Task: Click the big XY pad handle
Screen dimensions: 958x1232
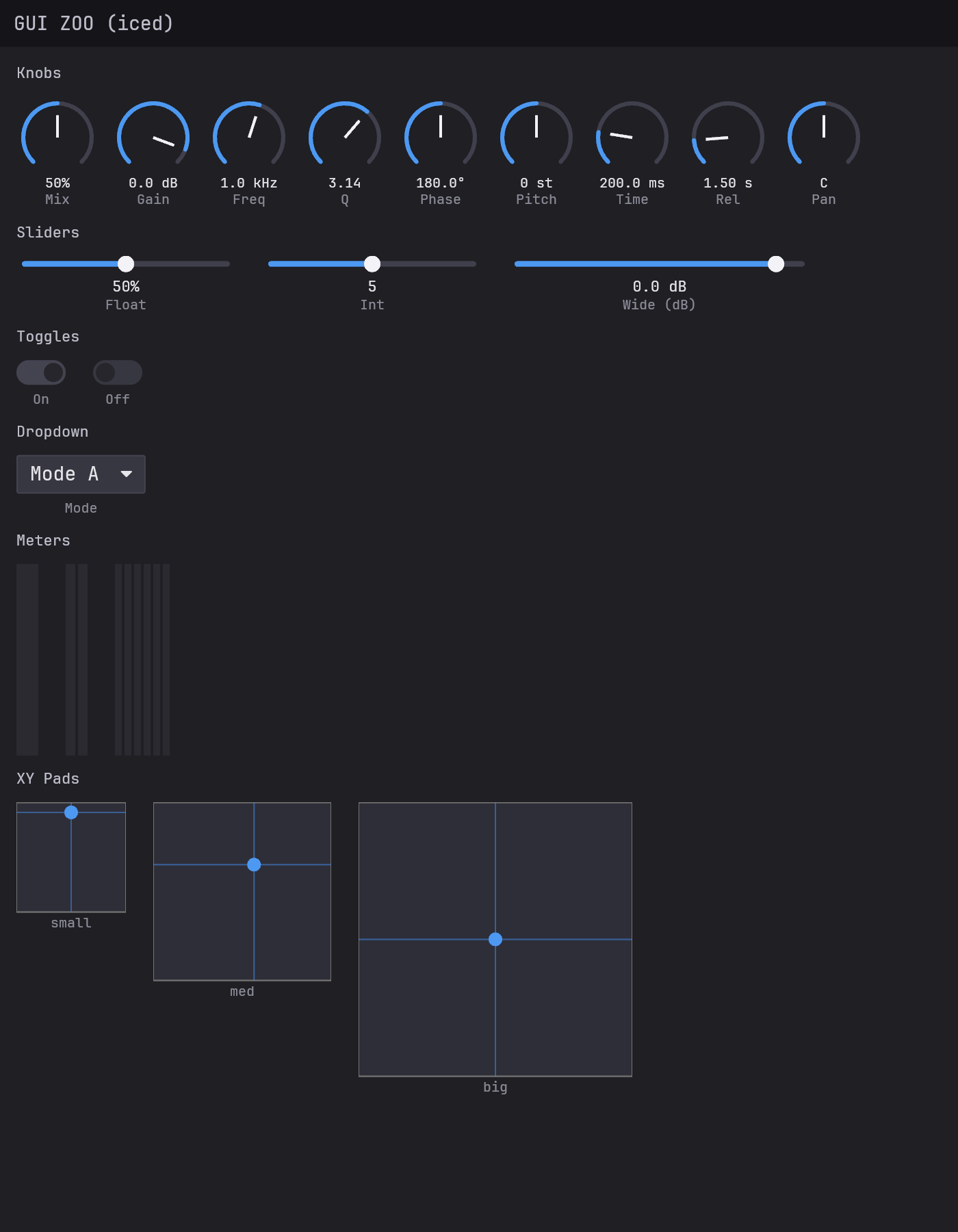Action: point(495,939)
